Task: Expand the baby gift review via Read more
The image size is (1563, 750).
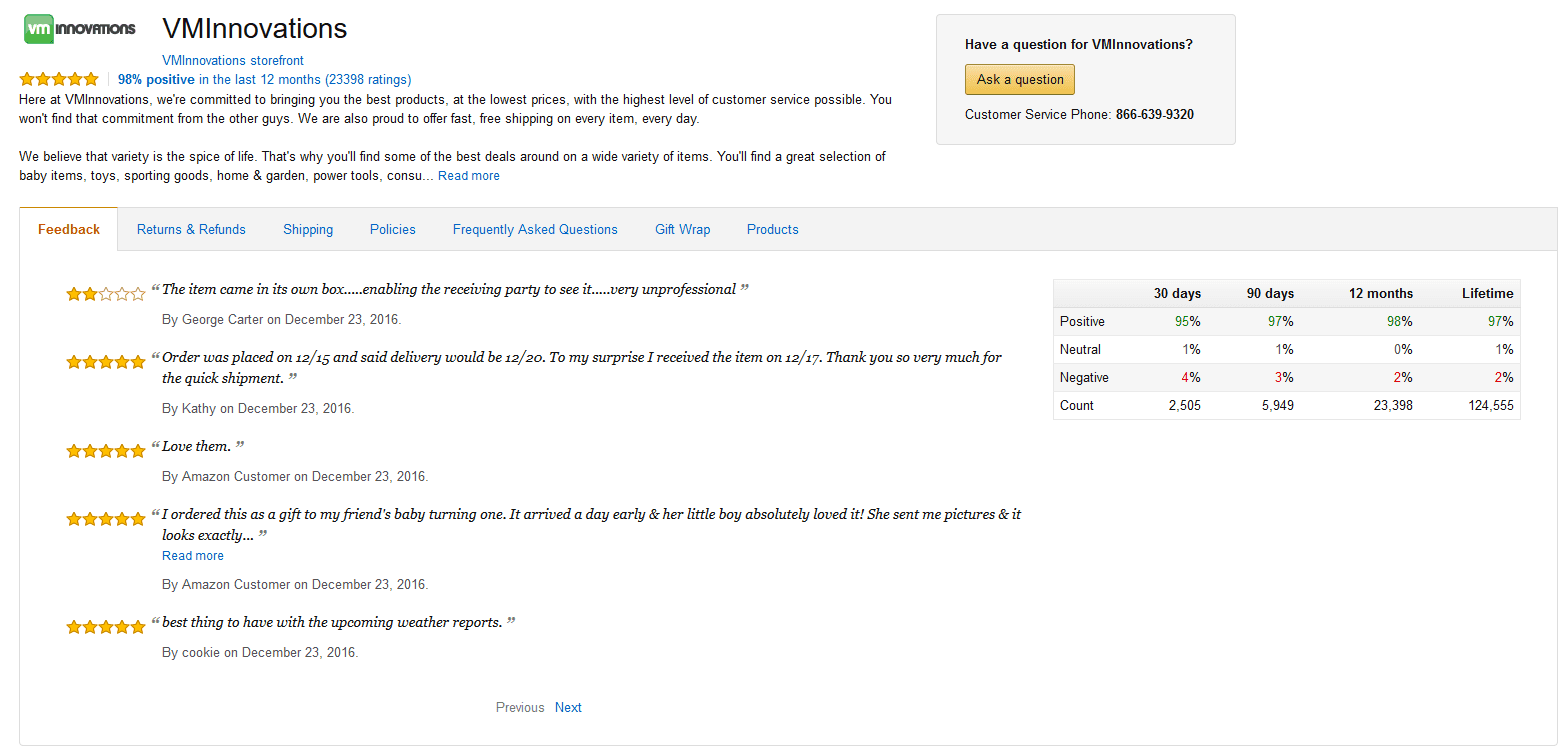Action: tap(192, 555)
